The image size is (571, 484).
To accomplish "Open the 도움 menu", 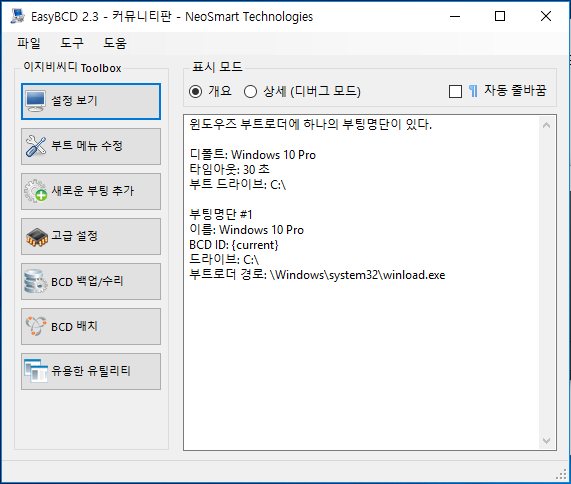I will [115, 43].
